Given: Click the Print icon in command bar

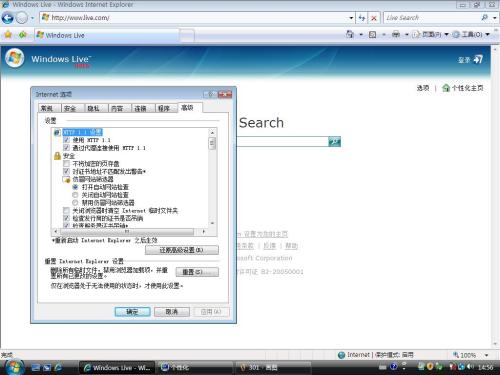Looking at the screenshot, I should [396, 34].
